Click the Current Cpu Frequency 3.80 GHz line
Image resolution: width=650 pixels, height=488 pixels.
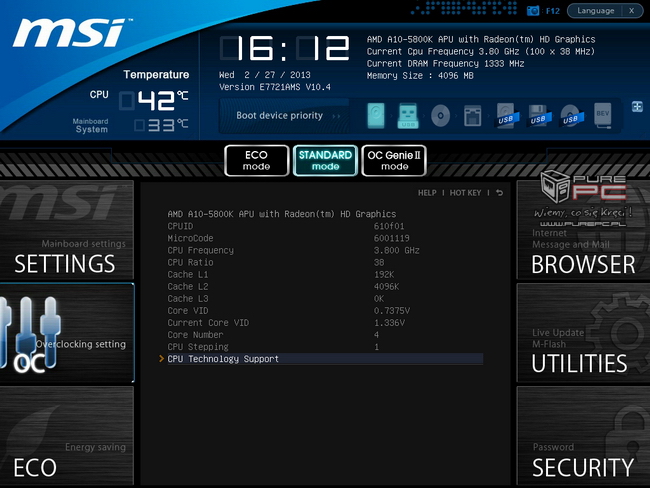tap(480, 51)
